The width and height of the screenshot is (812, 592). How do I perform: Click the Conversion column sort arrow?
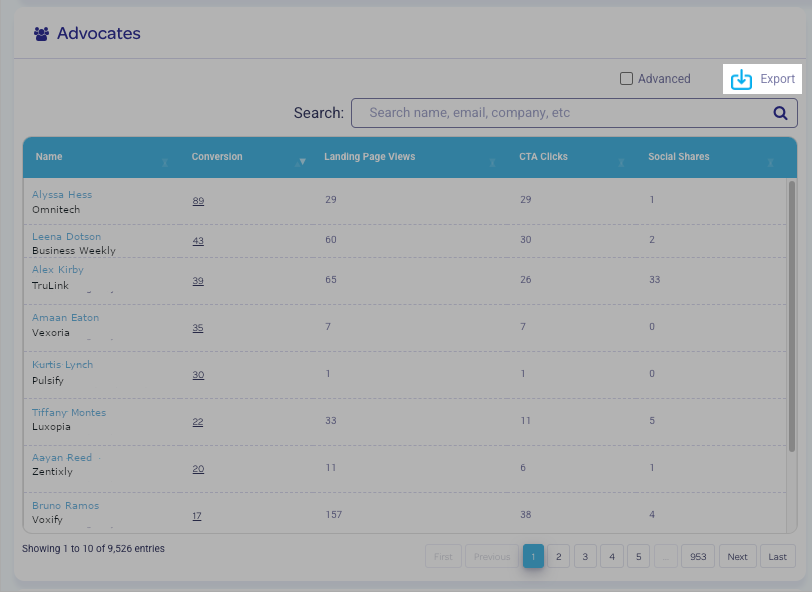[303, 162]
